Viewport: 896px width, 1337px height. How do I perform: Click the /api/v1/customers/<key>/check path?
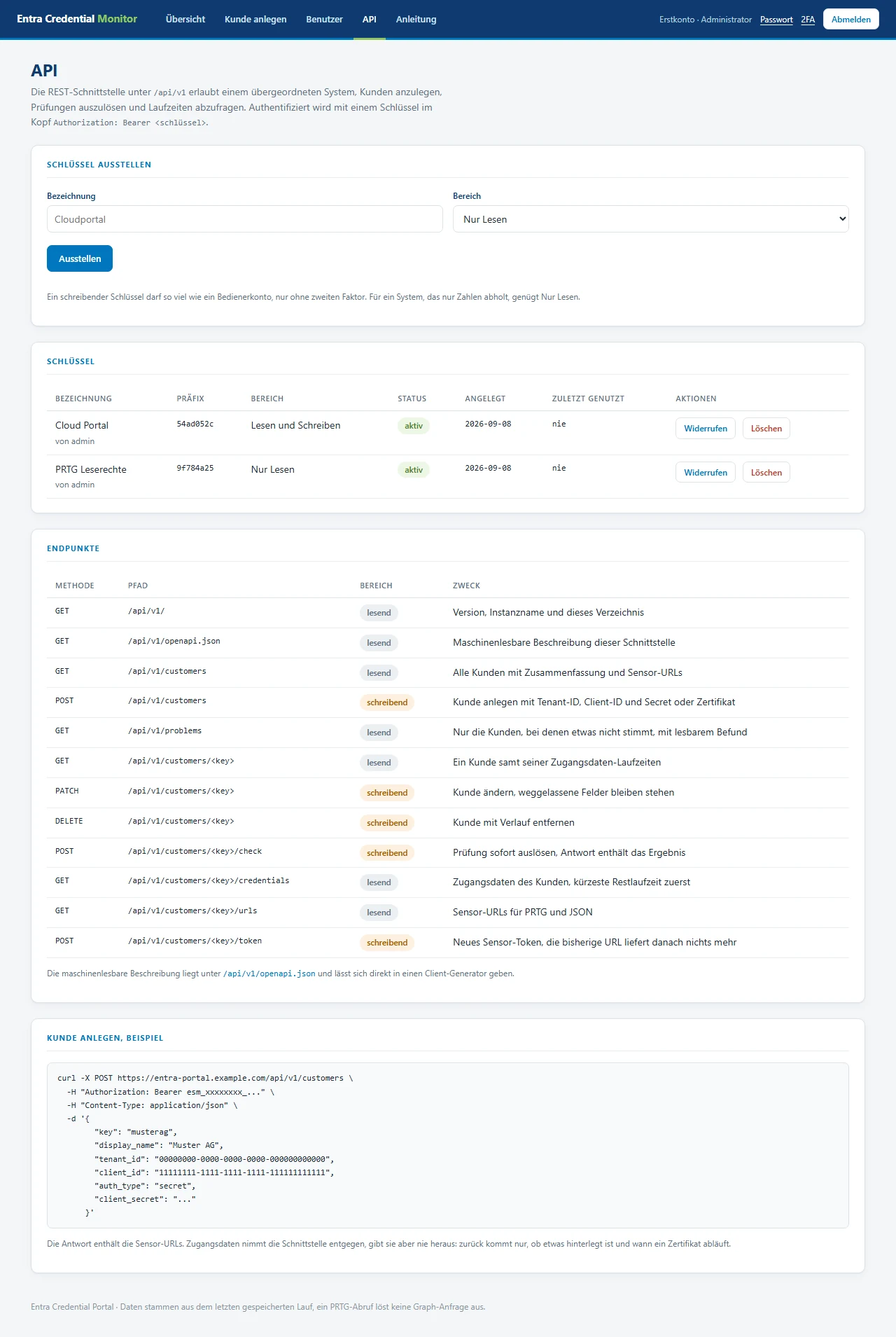pyautogui.click(x=195, y=851)
